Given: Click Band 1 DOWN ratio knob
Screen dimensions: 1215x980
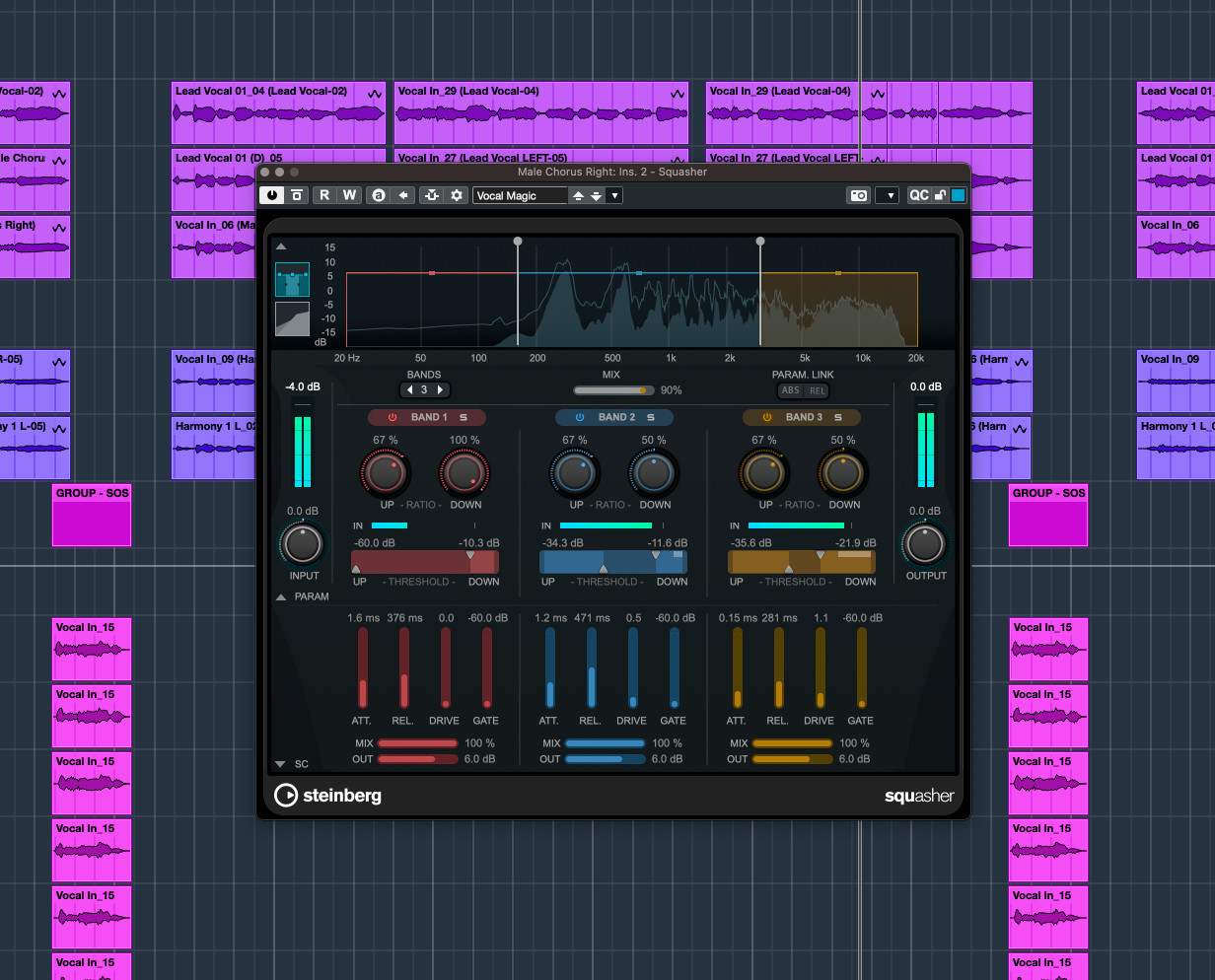Looking at the screenshot, I should pyautogui.click(x=465, y=473).
